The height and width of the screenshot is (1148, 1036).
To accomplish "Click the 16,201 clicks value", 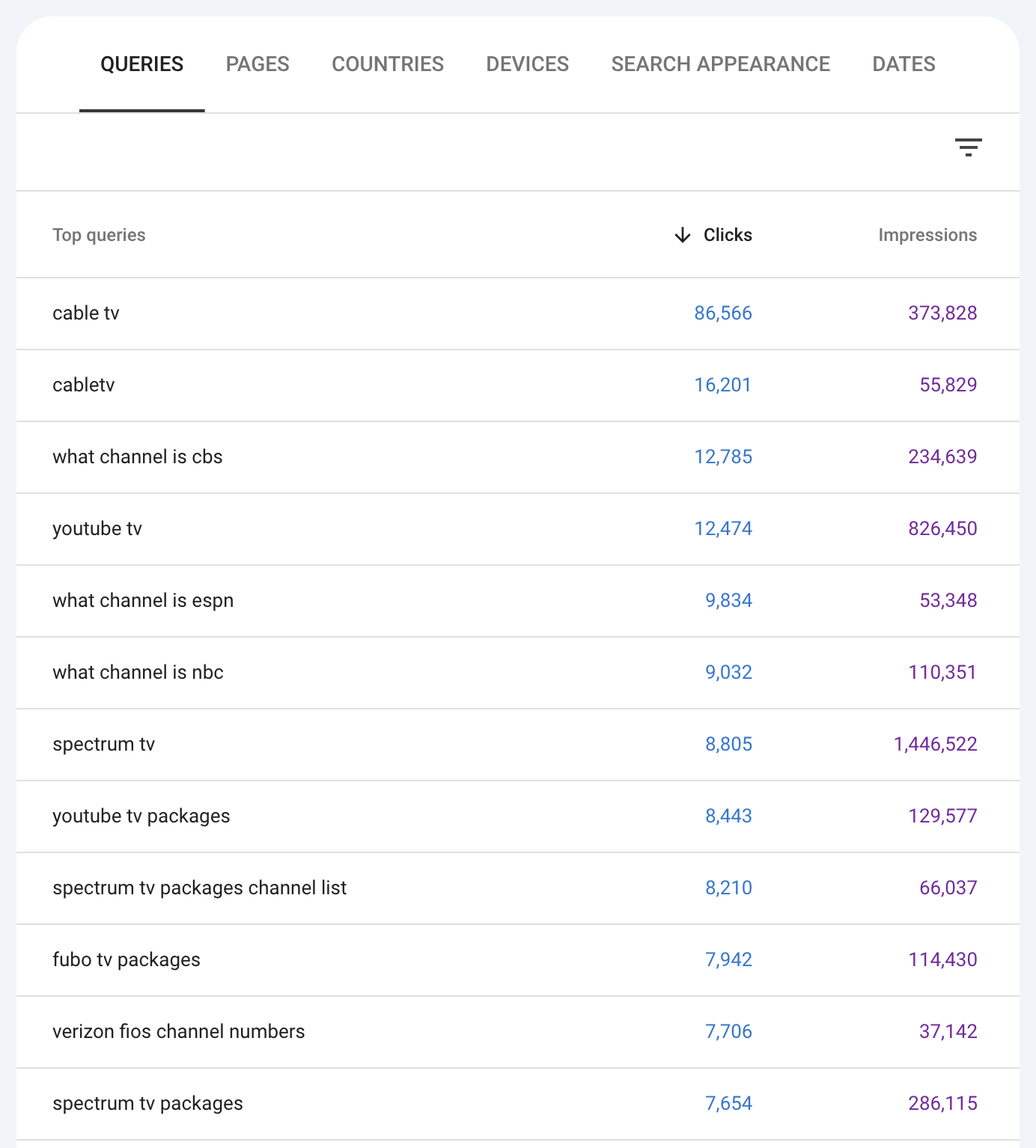I will point(723,385).
